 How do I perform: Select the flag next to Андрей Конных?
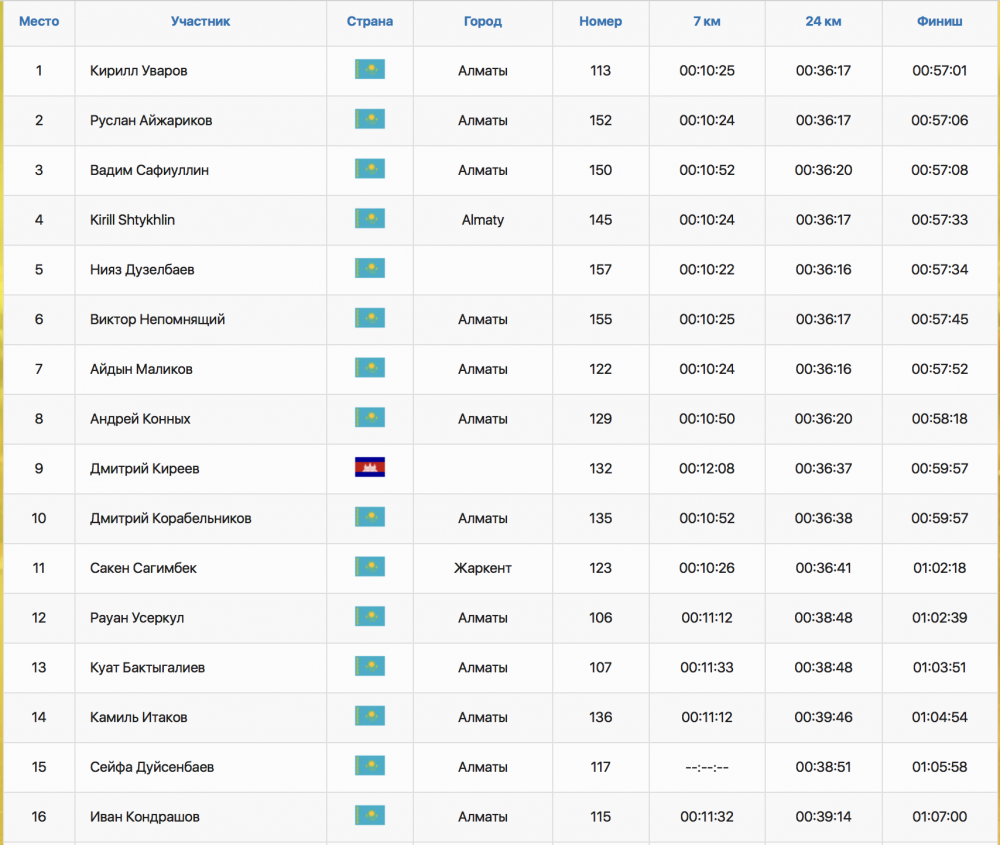(370, 418)
